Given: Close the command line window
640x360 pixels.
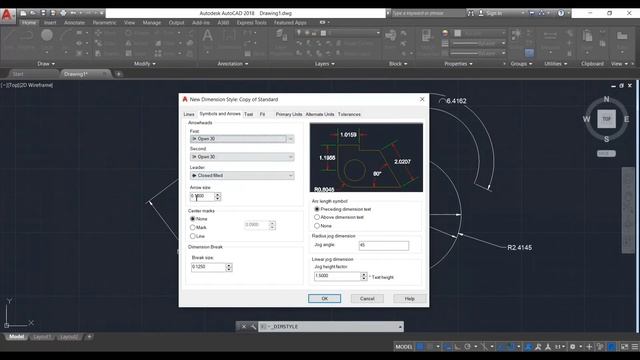Looking at the screenshot, I should [244, 327].
